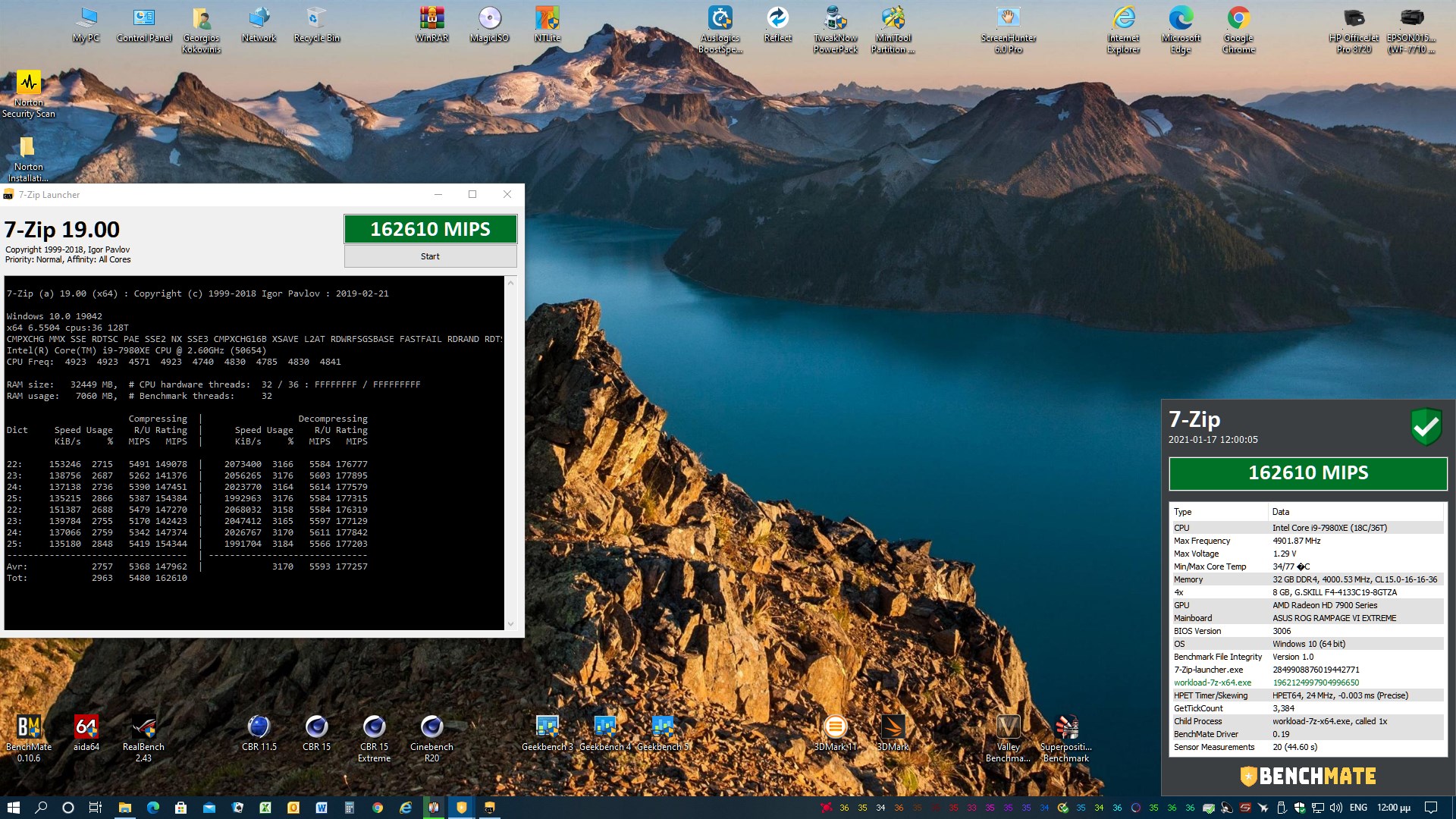The image size is (1456, 819).
Task: Select the Geekbench 5 desktop icon
Action: pyautogui.click(x=662, y=733)
